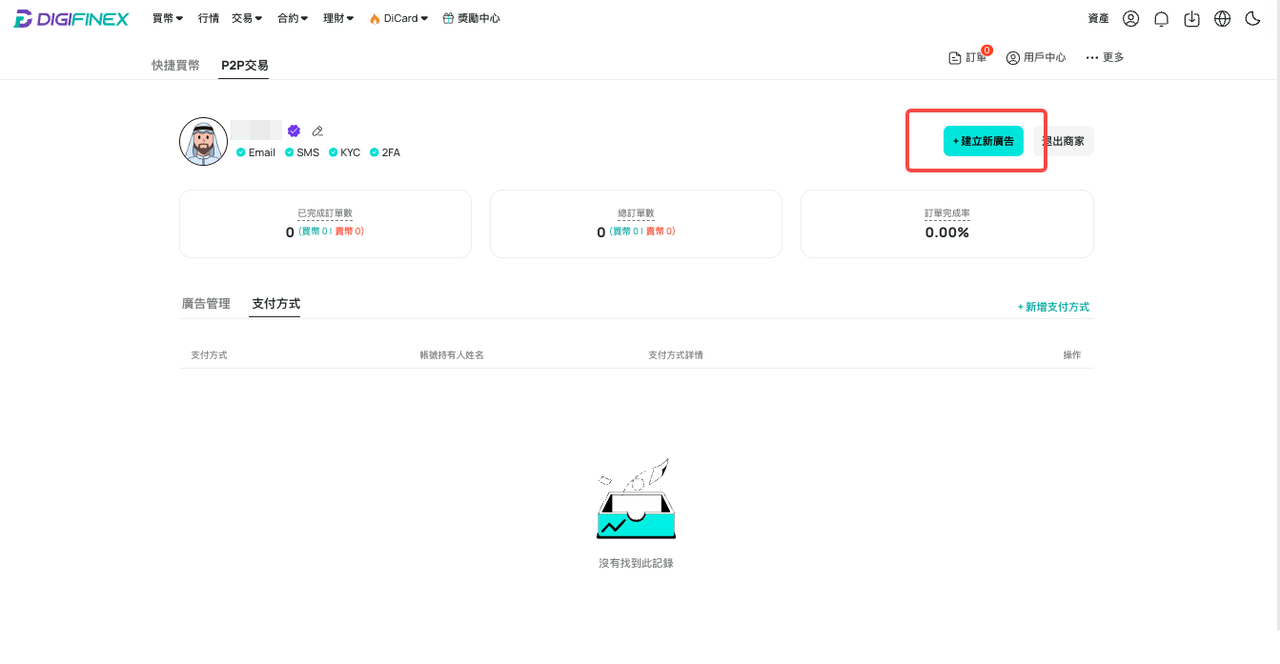Click the SMS verified check icon
Image resolution: width=1280 pixels, height=664 pixels.
pos(289,153)
